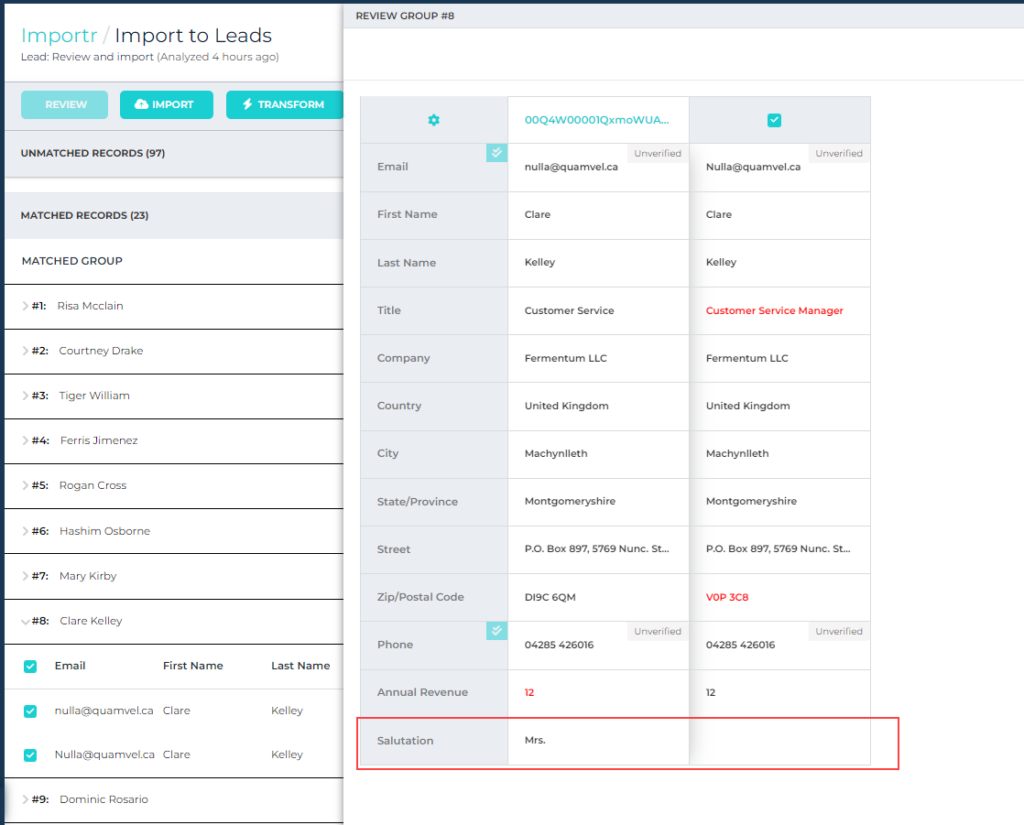Image resolution: width=1024 pixels, height=825 pixels.
Task: Click the lightning bolt icon on Transform
Action: pos(246,105)
